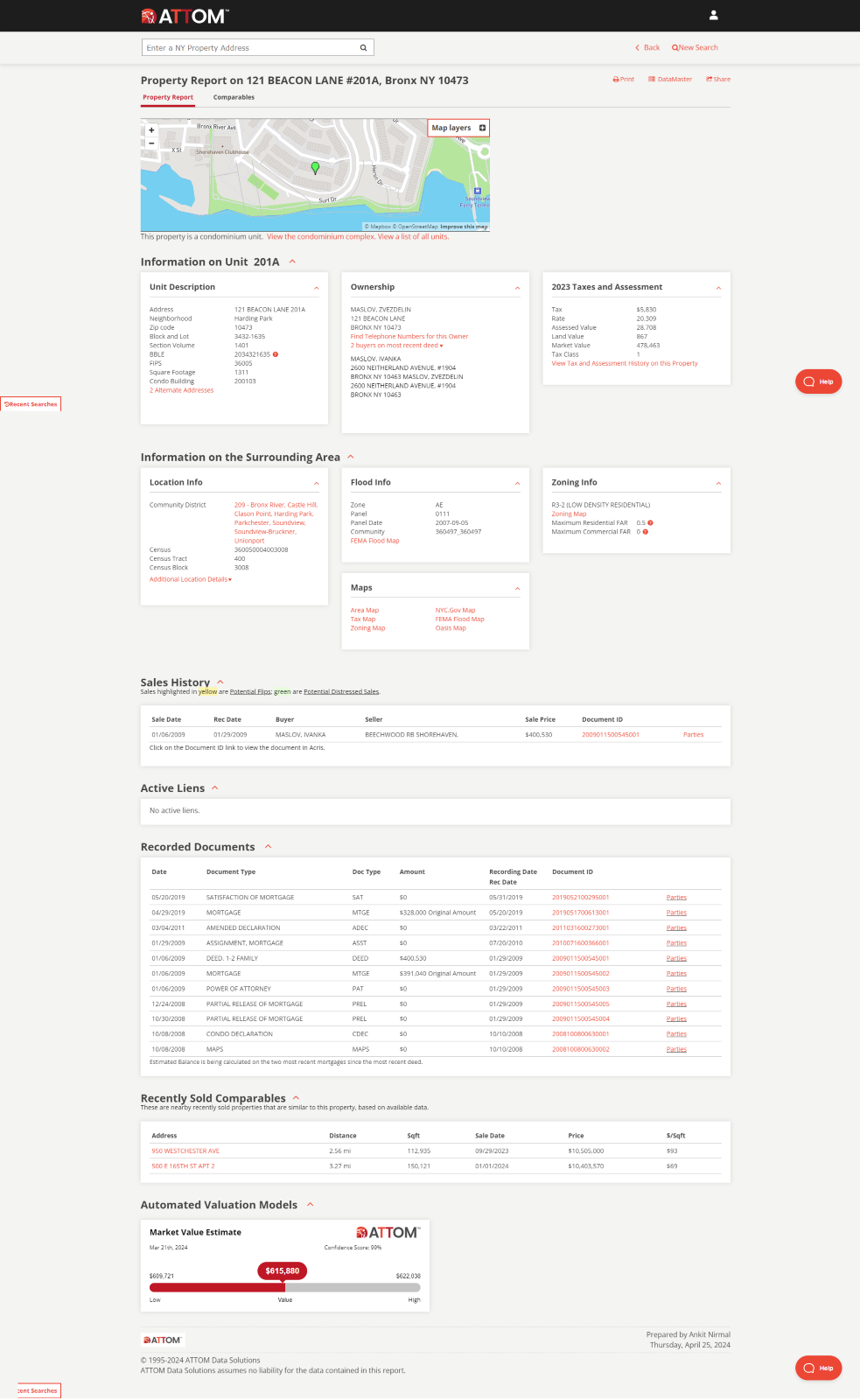This screenshot has height=1400, width=860.
Task: Click the New Search link
Action: 695,48
